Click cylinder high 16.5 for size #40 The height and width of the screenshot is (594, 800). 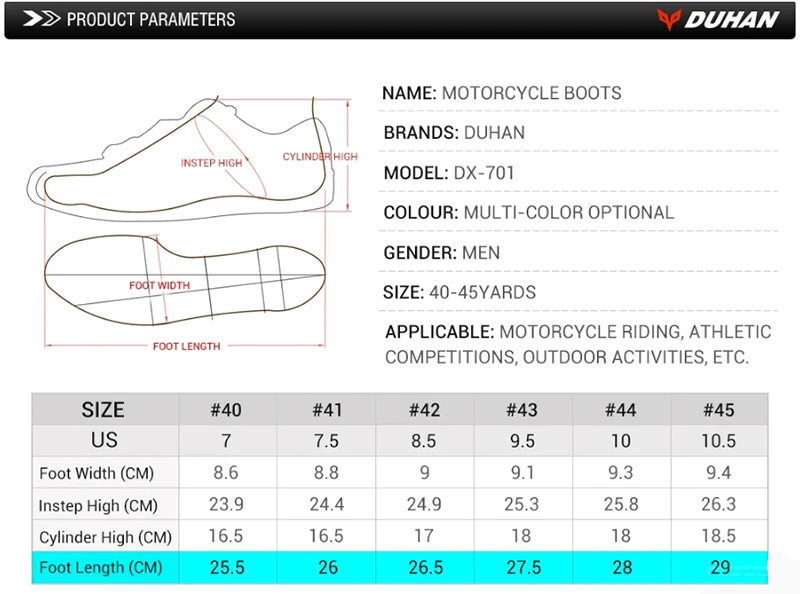click(226, 536)
